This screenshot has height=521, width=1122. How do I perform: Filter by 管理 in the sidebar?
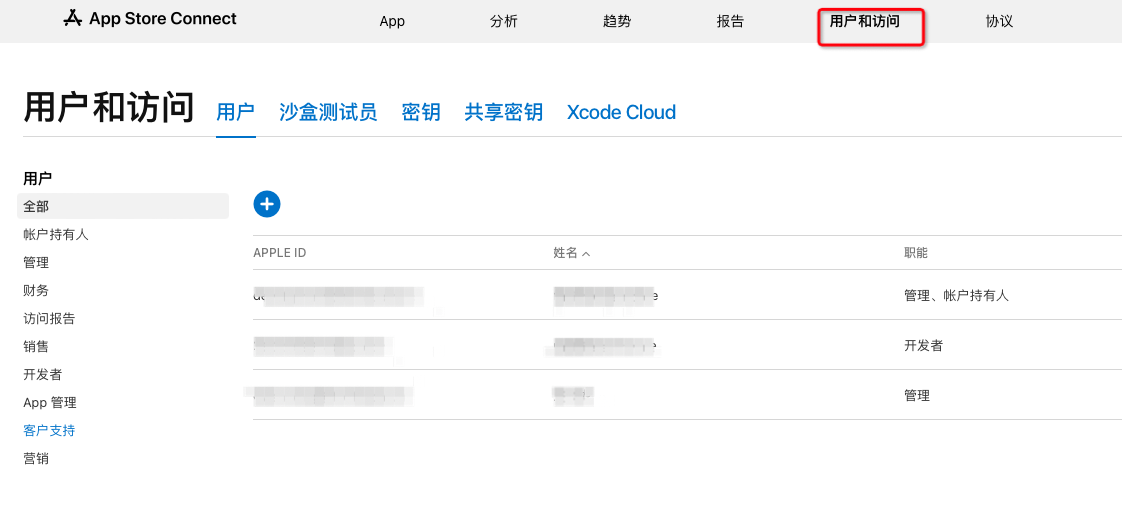tap(36, 262)
